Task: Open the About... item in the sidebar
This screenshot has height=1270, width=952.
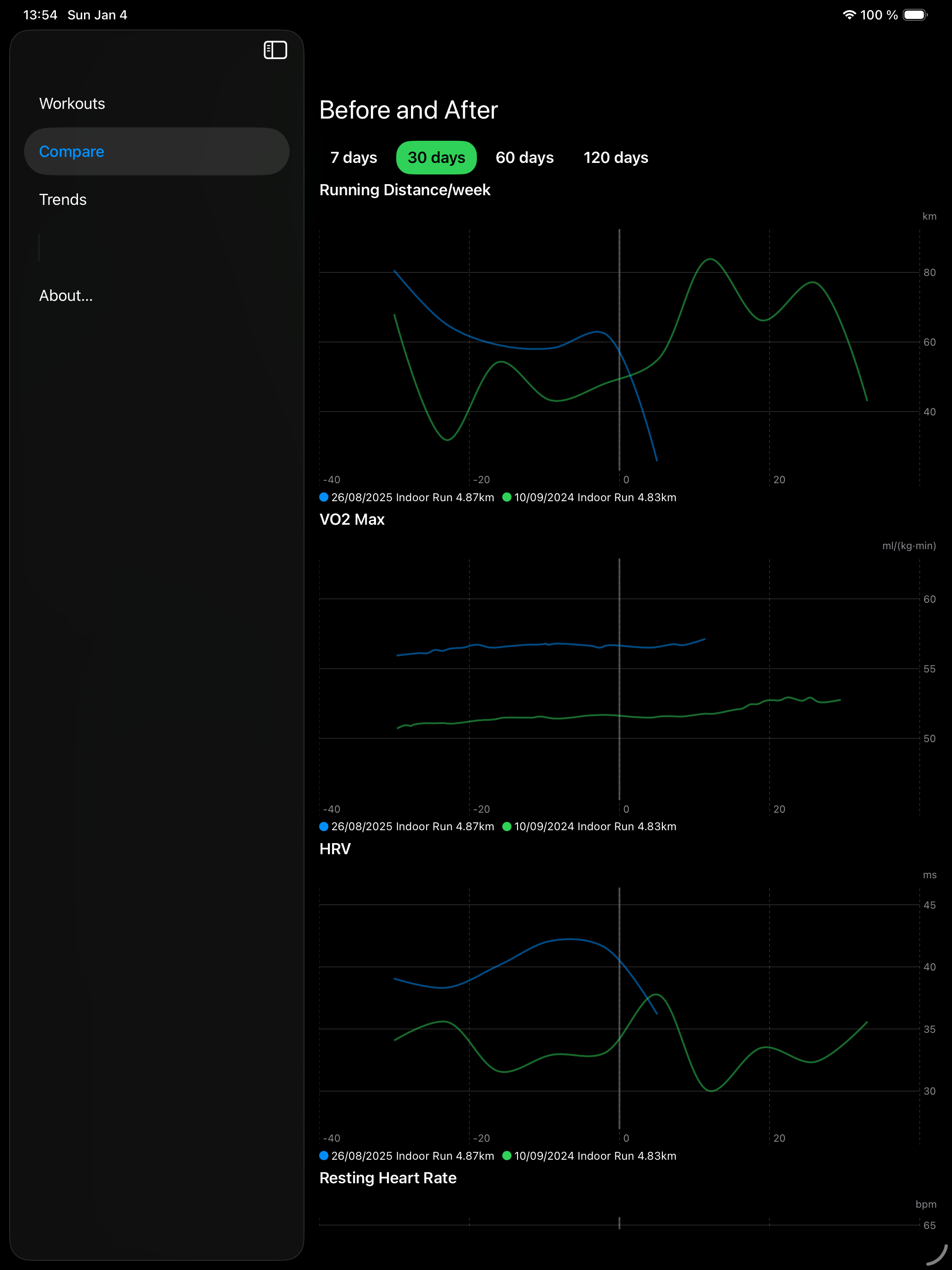Action: [66, 295]
